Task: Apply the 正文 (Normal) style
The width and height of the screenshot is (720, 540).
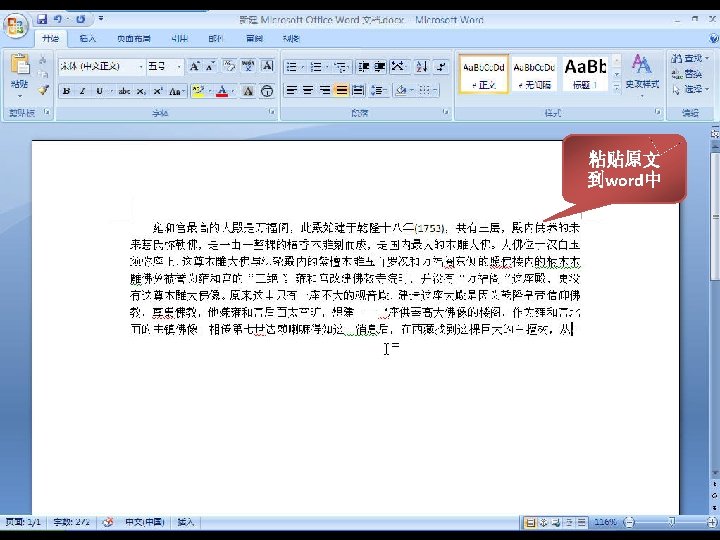Action: pos(484,74)
